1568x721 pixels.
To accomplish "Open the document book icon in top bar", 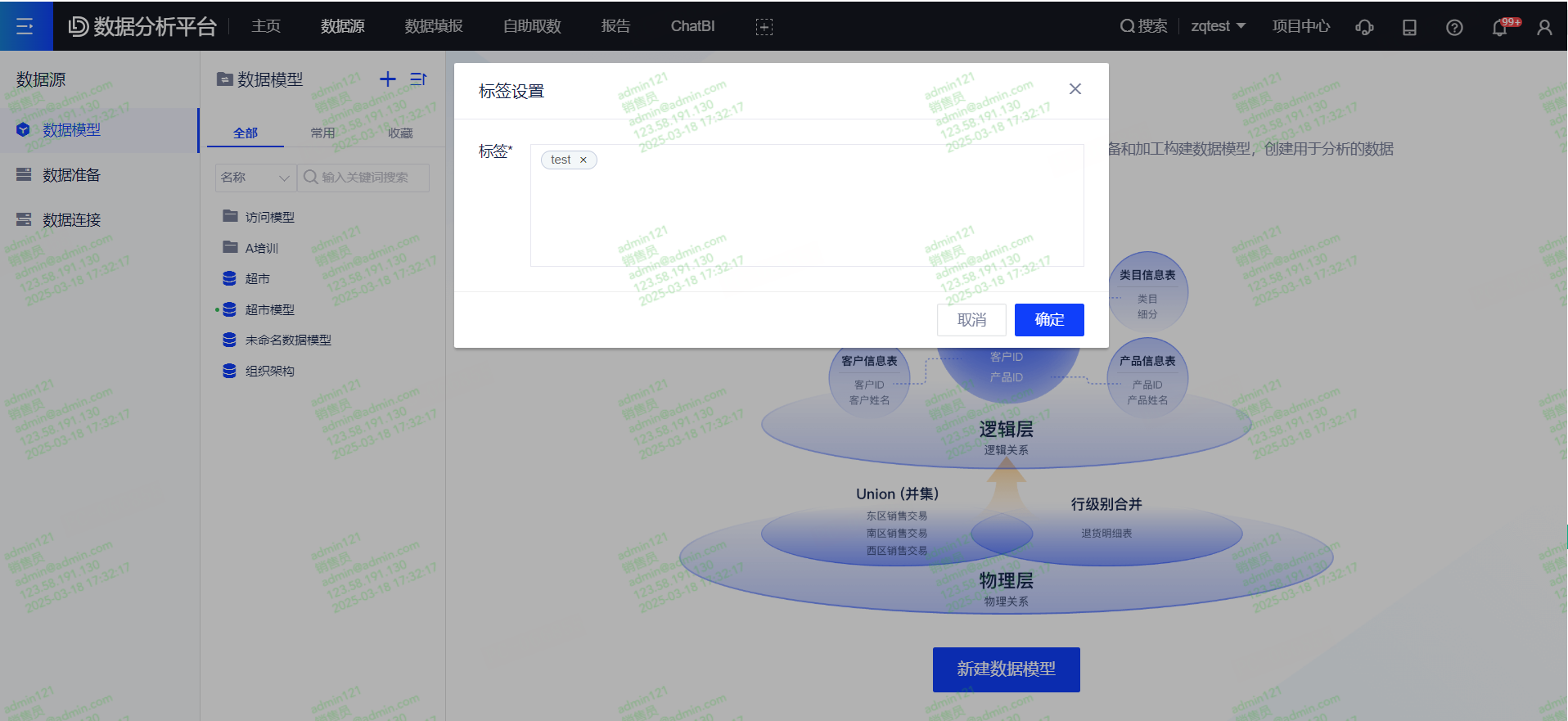I will point(1409,27).
